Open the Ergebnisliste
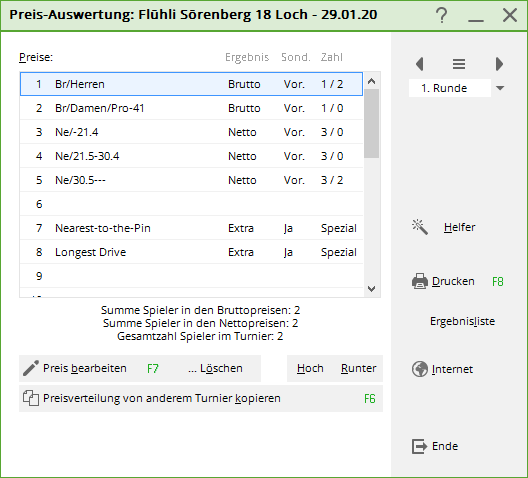Image resolution: width=528 pixels, height=478 pixels. 462,321
